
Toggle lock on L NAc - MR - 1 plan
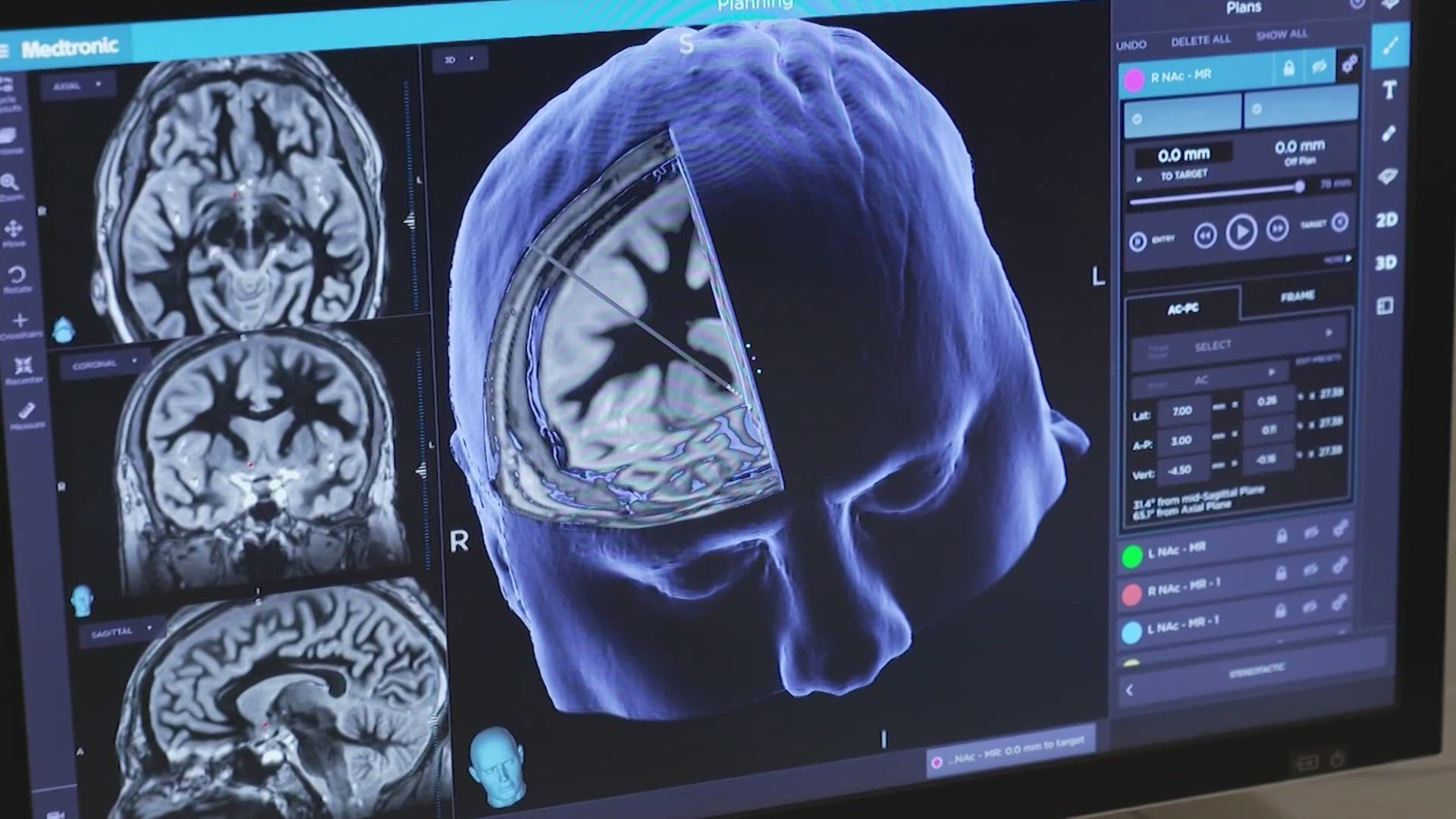coord(1280,610)
